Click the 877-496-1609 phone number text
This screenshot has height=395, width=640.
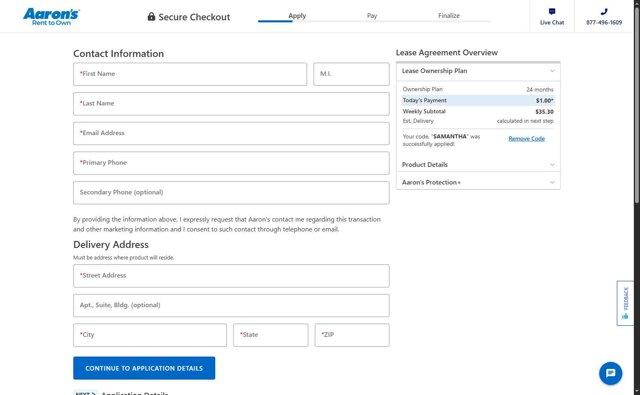(x=604, y=22)
